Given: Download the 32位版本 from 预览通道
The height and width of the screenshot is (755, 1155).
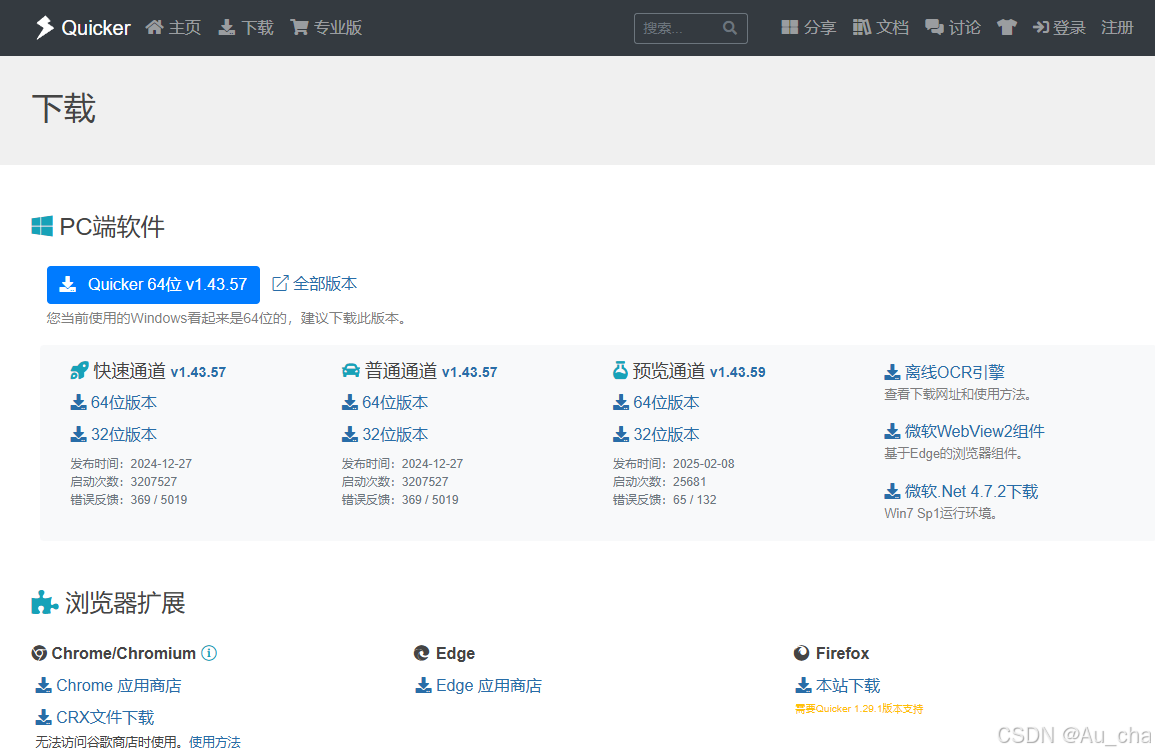Looking at the screenshot, I should click(x=656, y=434).
